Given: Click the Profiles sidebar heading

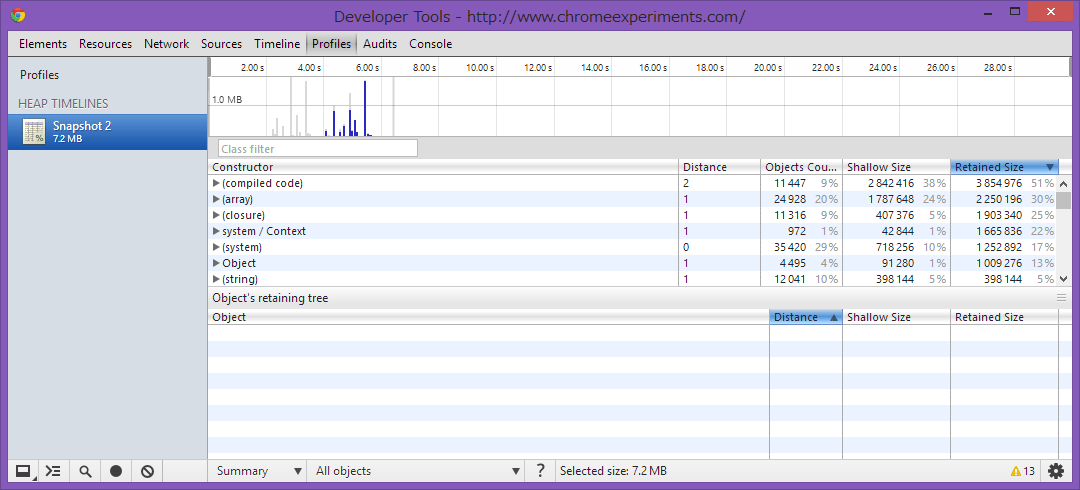Looking at the screenshot, I should click(x=39, y=74).
